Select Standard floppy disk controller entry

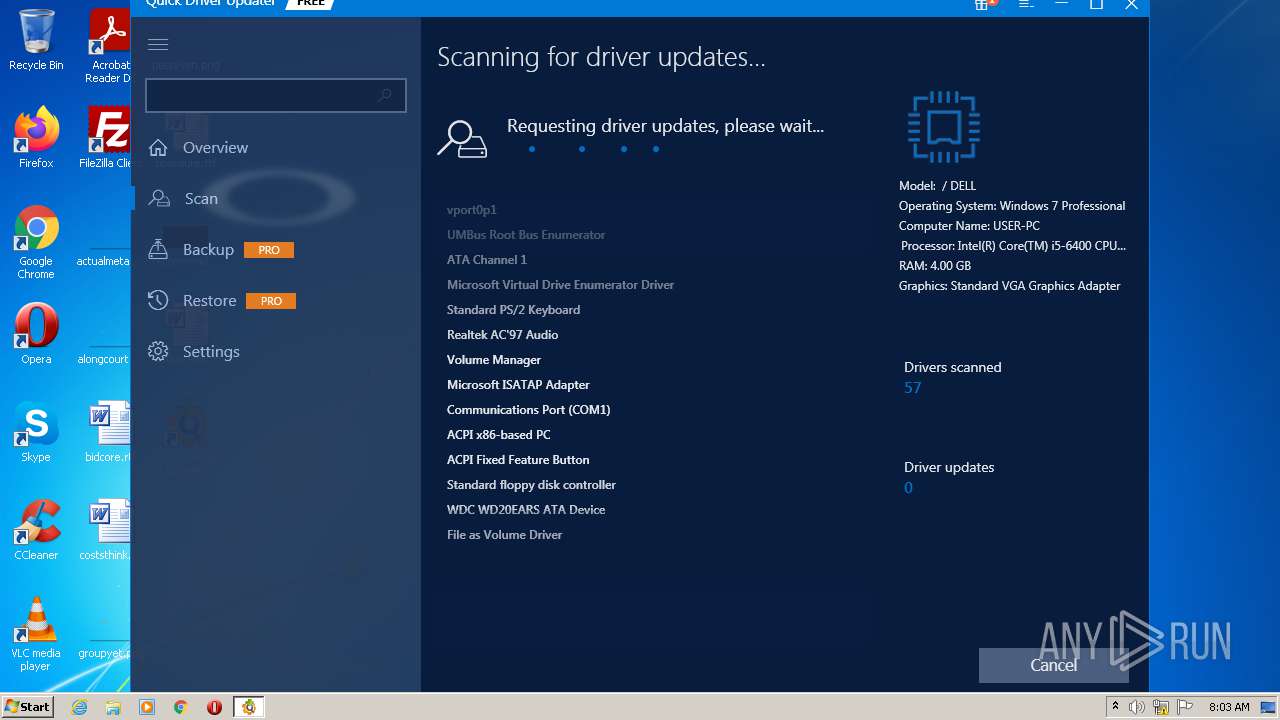[x=531, y=485]
